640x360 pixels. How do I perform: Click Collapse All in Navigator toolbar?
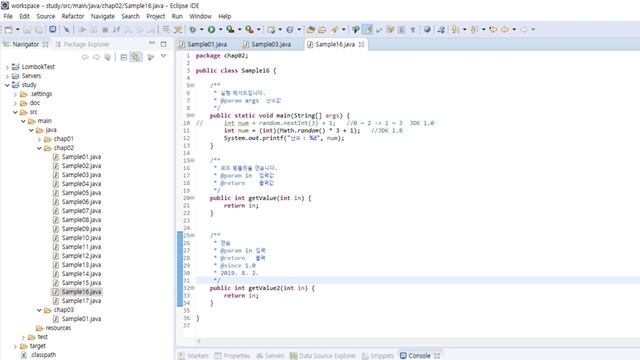(124, 57)
